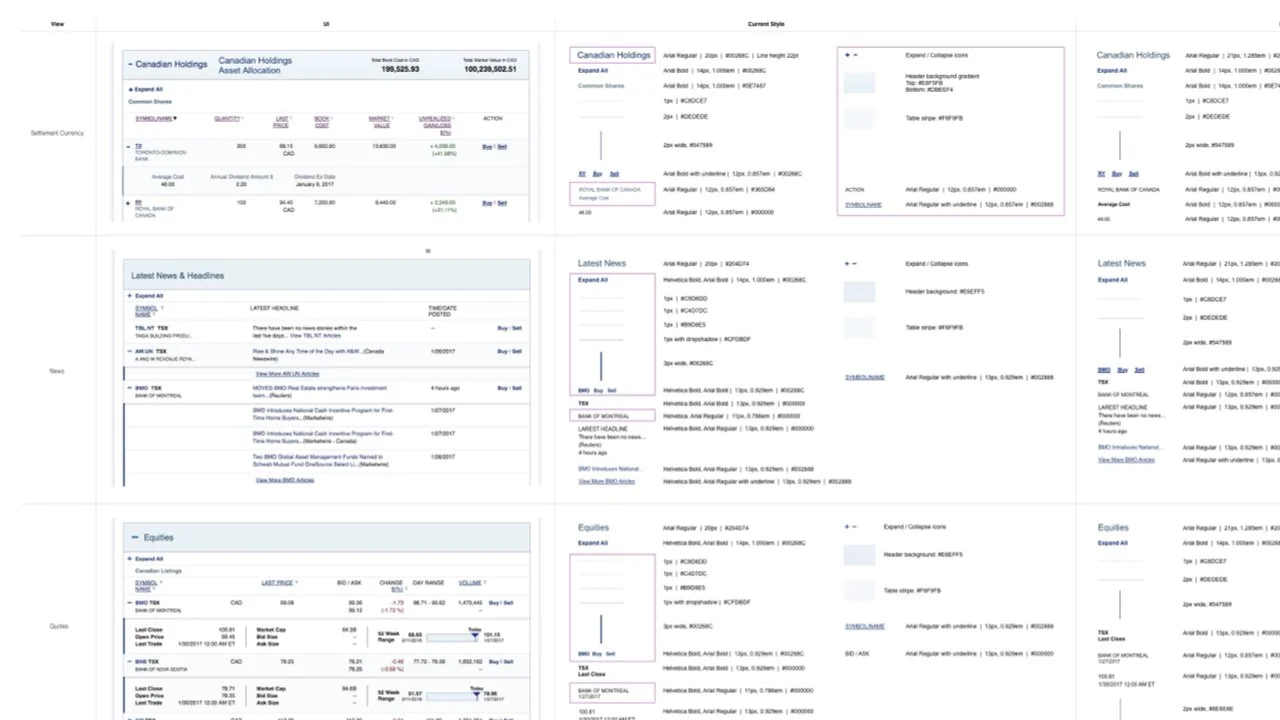Collapse BMO TSX row in Latest News mockup
The width and height of the screenshot is (1280, 720).
coord(130,387)
